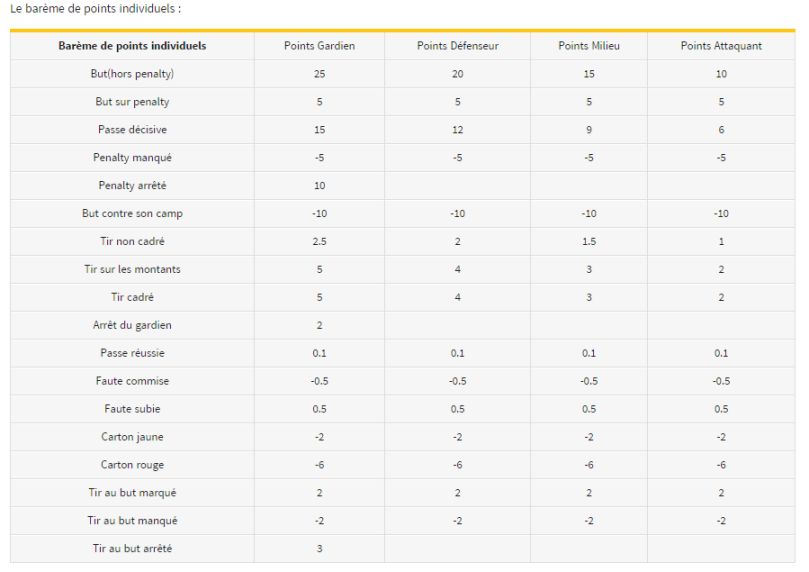The height and width of the screenshot is (572, 809).
Task: Select the 'Carton rouge' row label
Action: click(132, 465)
